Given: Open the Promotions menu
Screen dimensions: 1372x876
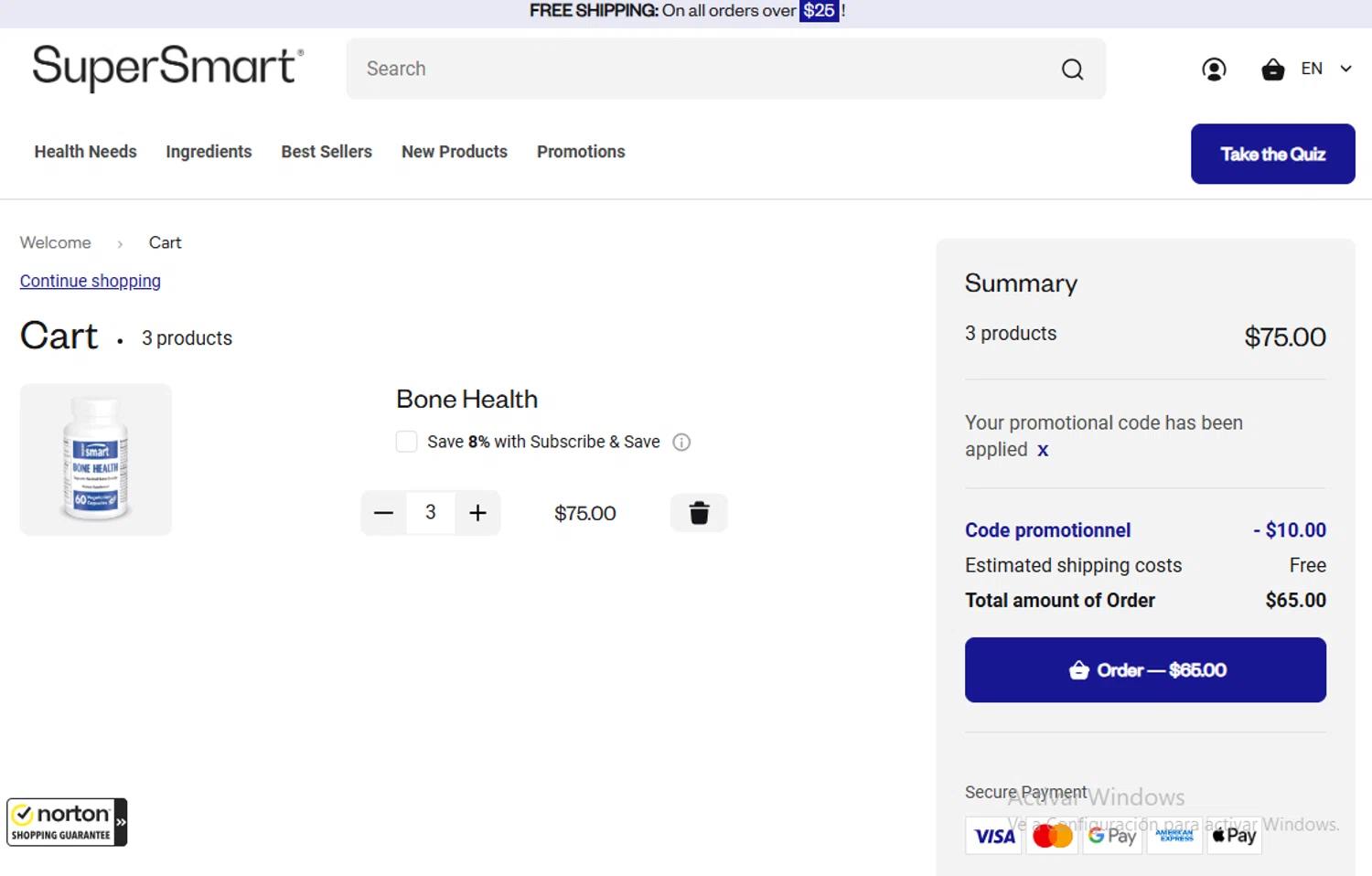Looking at the screenshot, I should click(581, 152).
